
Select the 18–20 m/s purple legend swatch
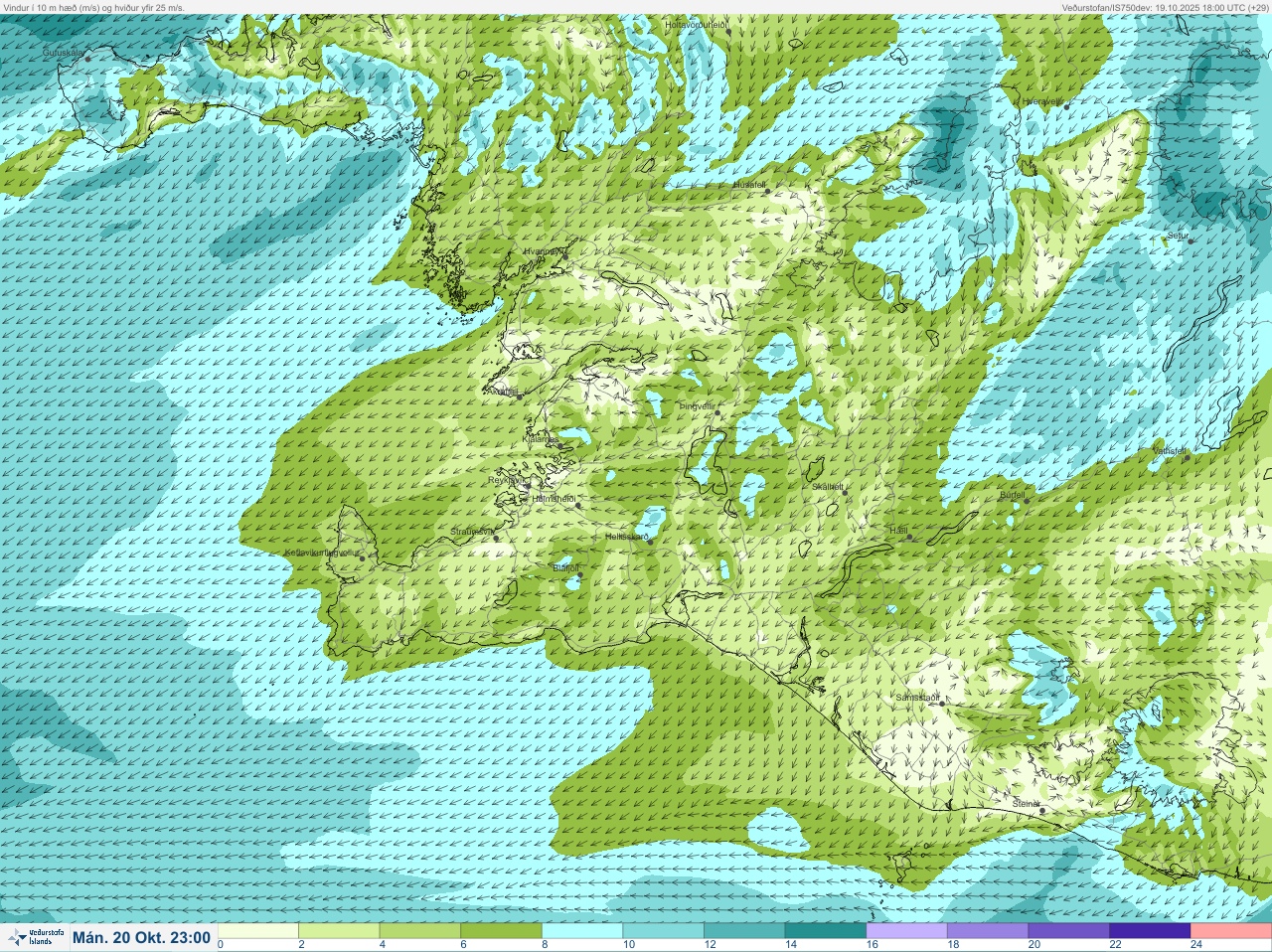(988, 931)
